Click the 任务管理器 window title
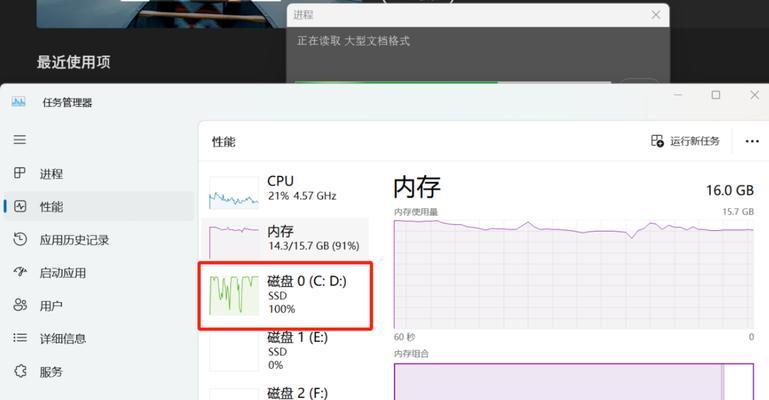This screenshot has width=769, height=400. tap(67, 102)
